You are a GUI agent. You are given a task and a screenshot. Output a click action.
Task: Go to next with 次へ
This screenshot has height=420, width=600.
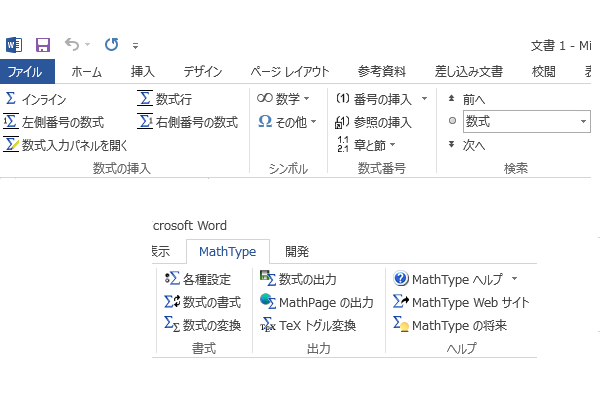click(466, 145)
